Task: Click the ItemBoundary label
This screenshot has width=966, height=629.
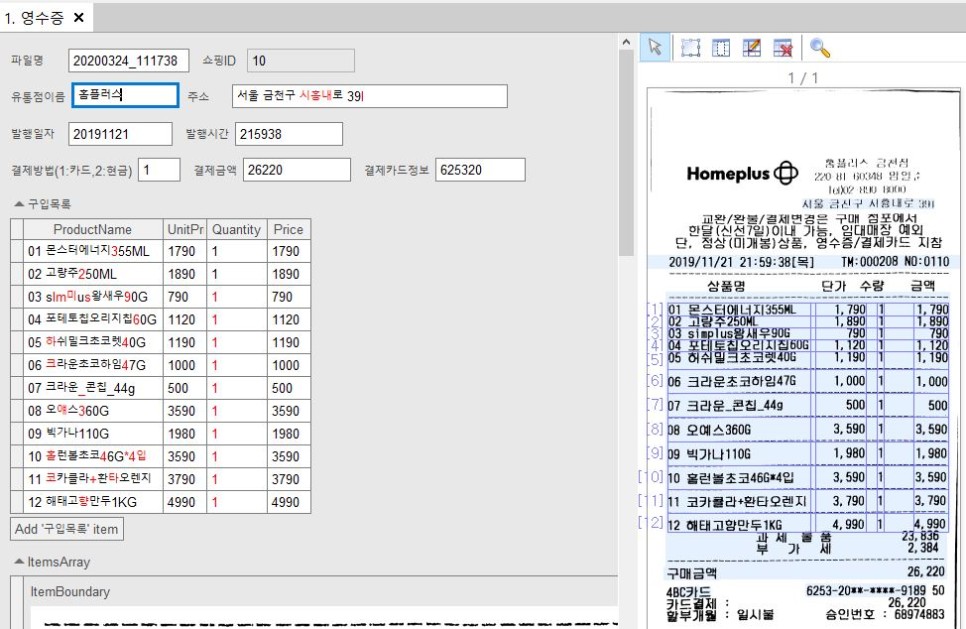Action: click(70, 591)
